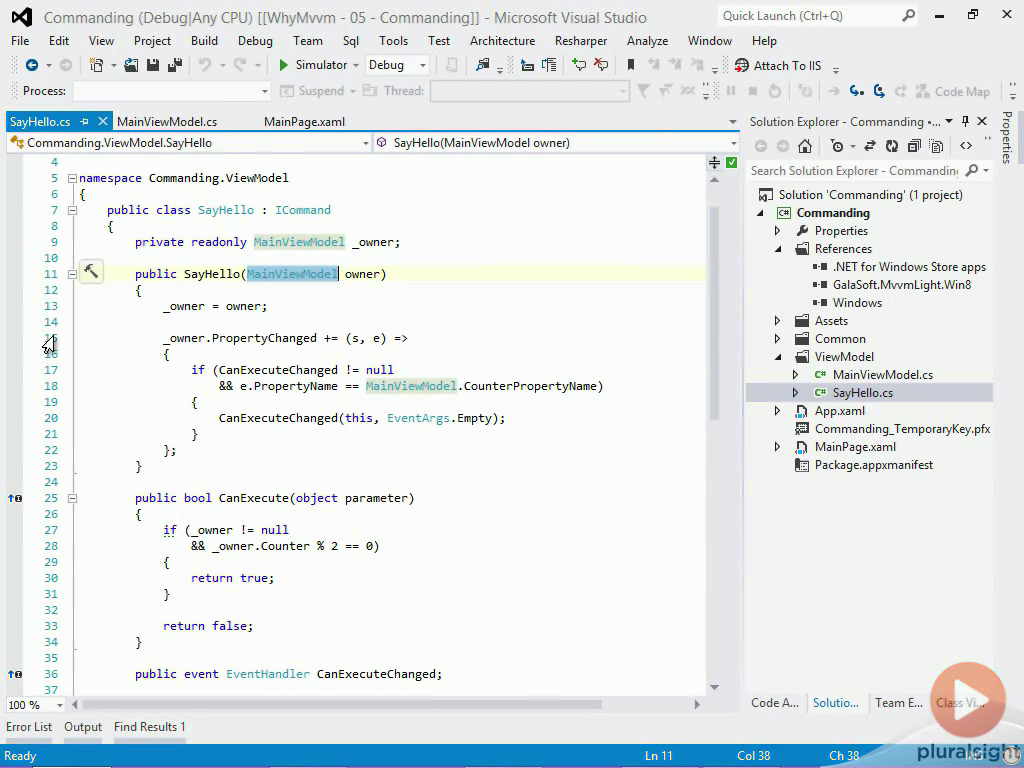The height and width of the screenshot is (768, 1024).
Task: Open the Resharper menu
Action: pyautogui.click(x=581, y=40)
